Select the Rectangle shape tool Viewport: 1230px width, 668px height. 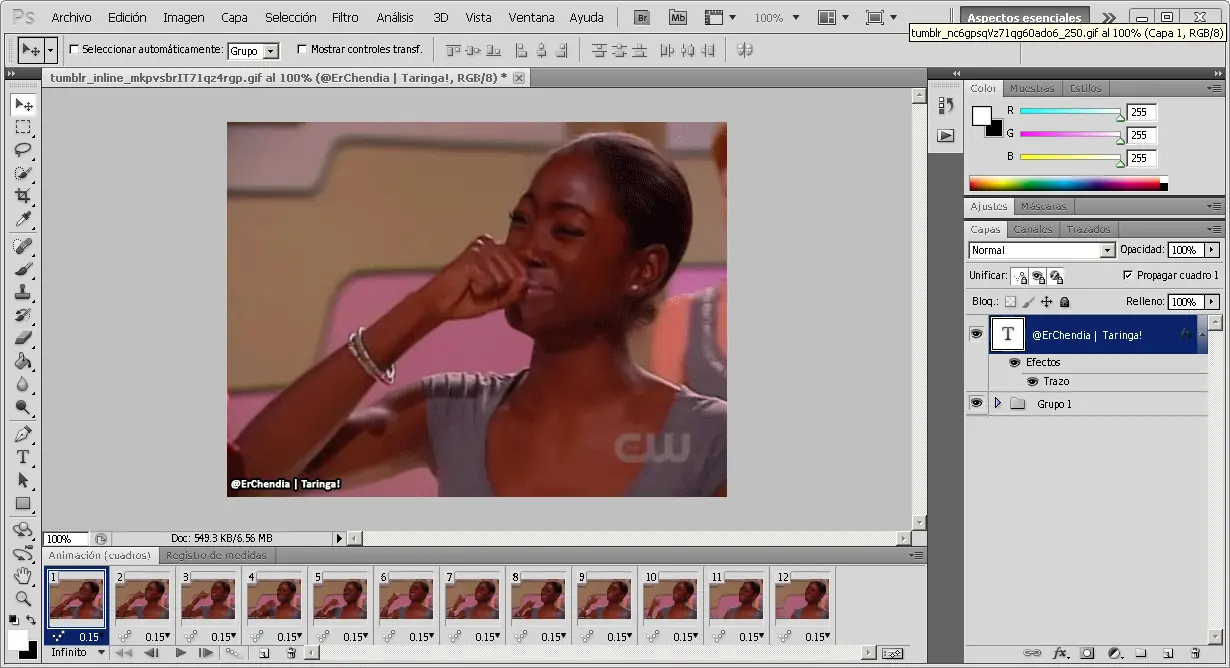click(x=23, y=503)
